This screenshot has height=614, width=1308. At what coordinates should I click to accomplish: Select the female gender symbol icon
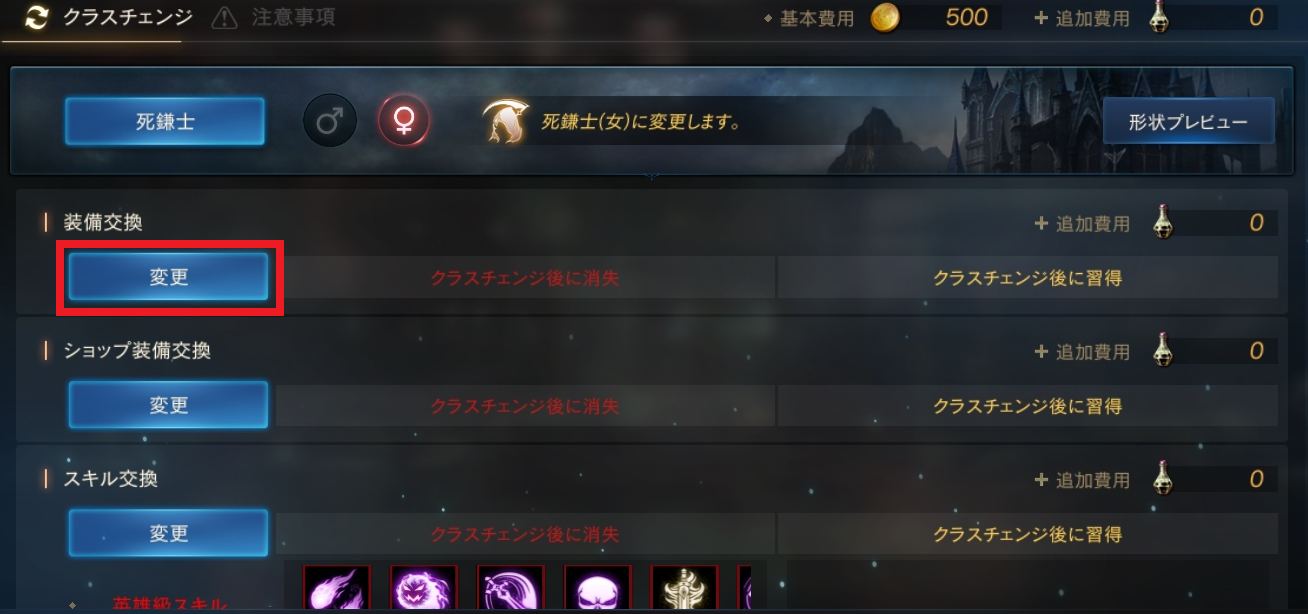click(404, 121)
